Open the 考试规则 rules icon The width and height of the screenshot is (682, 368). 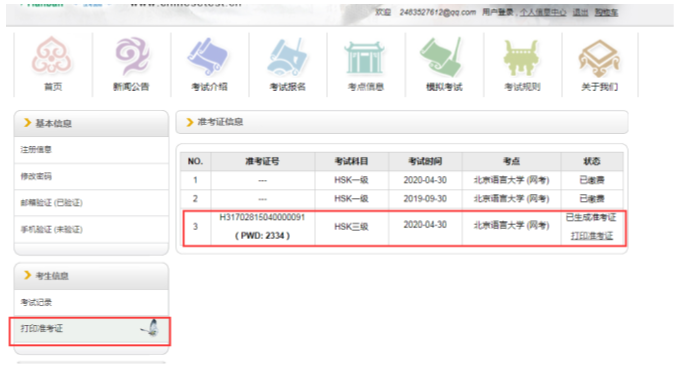(521, 57)
